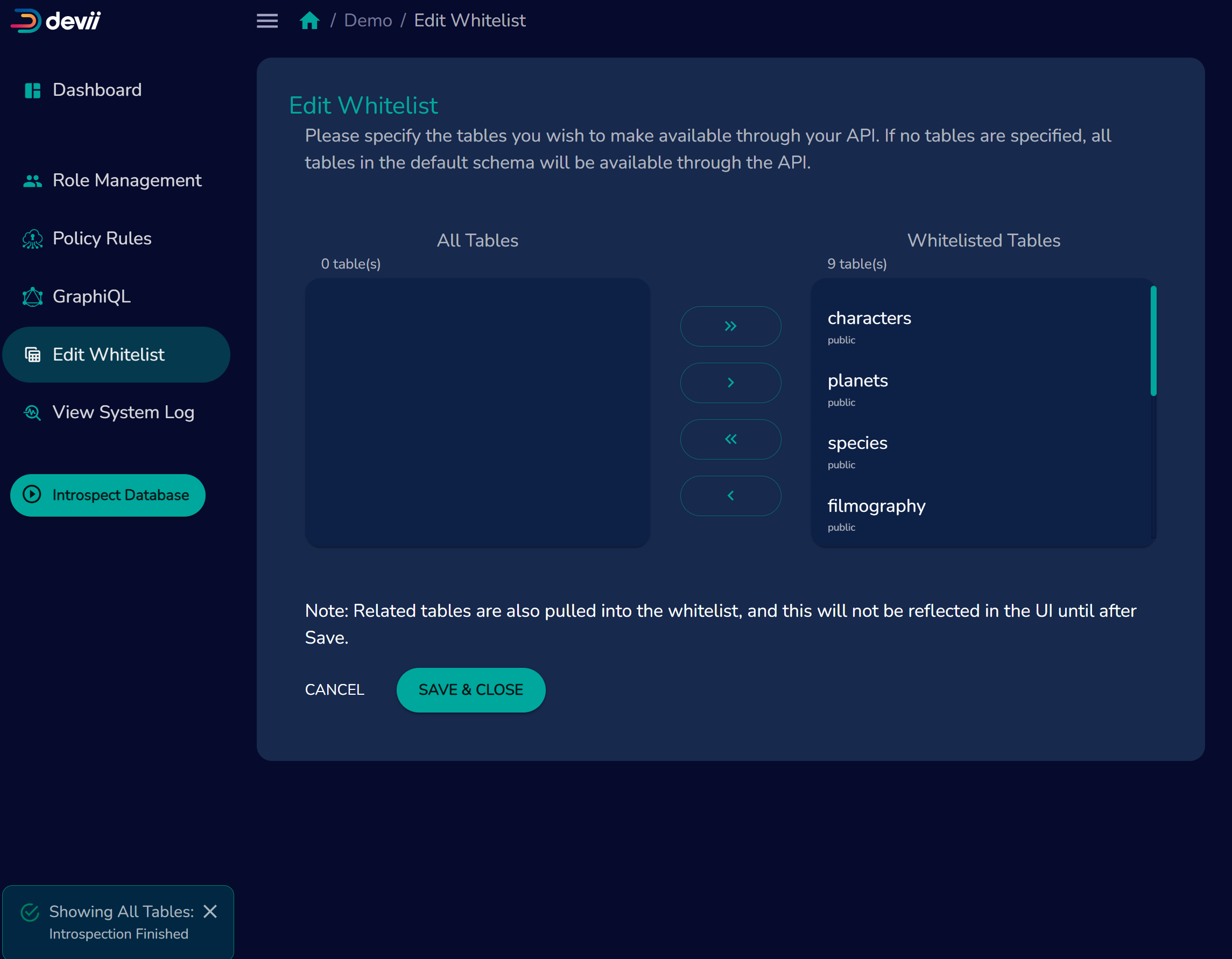The width and height of the screenshot is (1232, 959).
Task: Click the home breadcrumb icon
Action: click(x=309, y=21)
